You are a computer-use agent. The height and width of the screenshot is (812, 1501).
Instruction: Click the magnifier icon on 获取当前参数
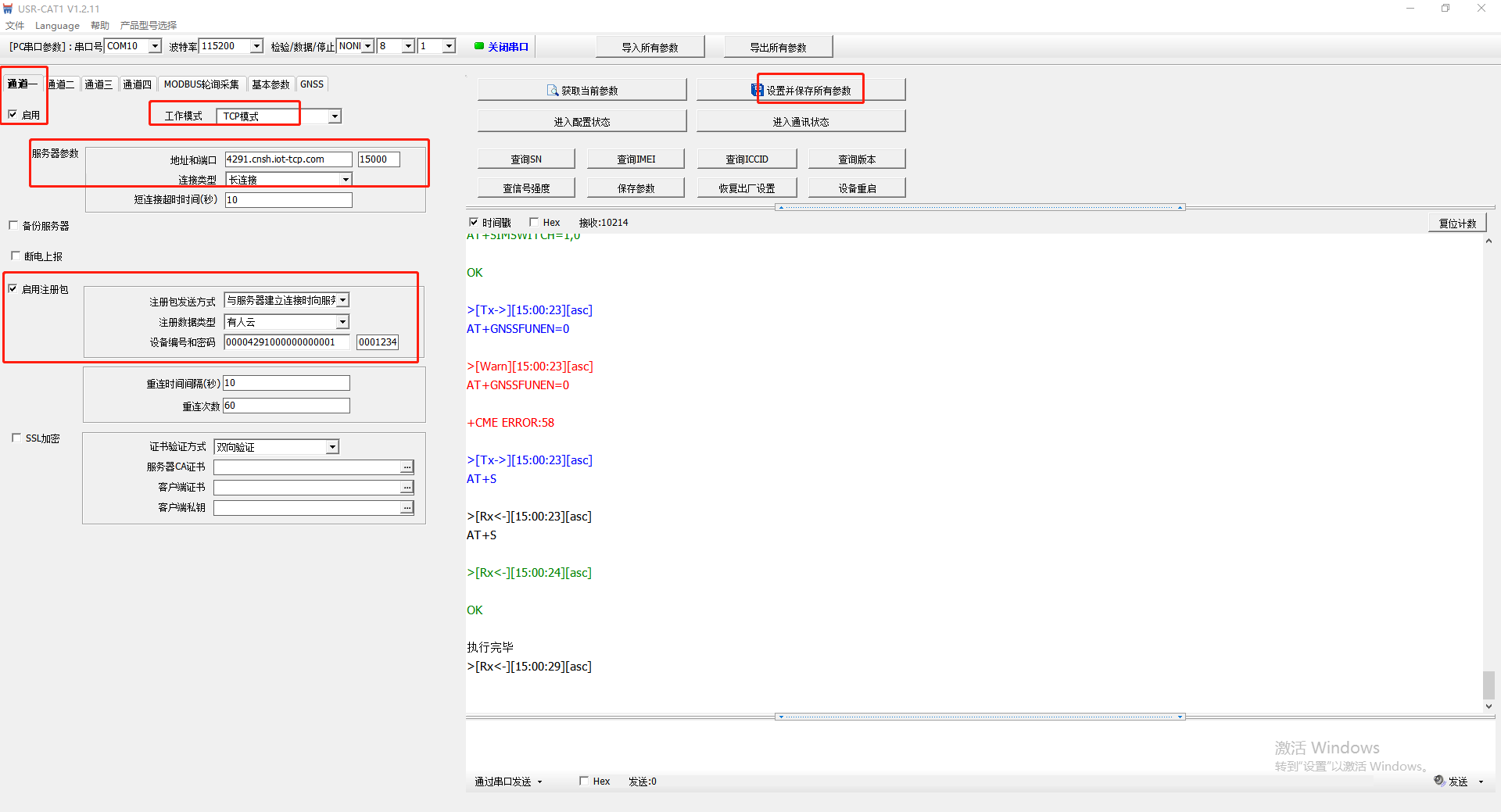coord(552,91)
